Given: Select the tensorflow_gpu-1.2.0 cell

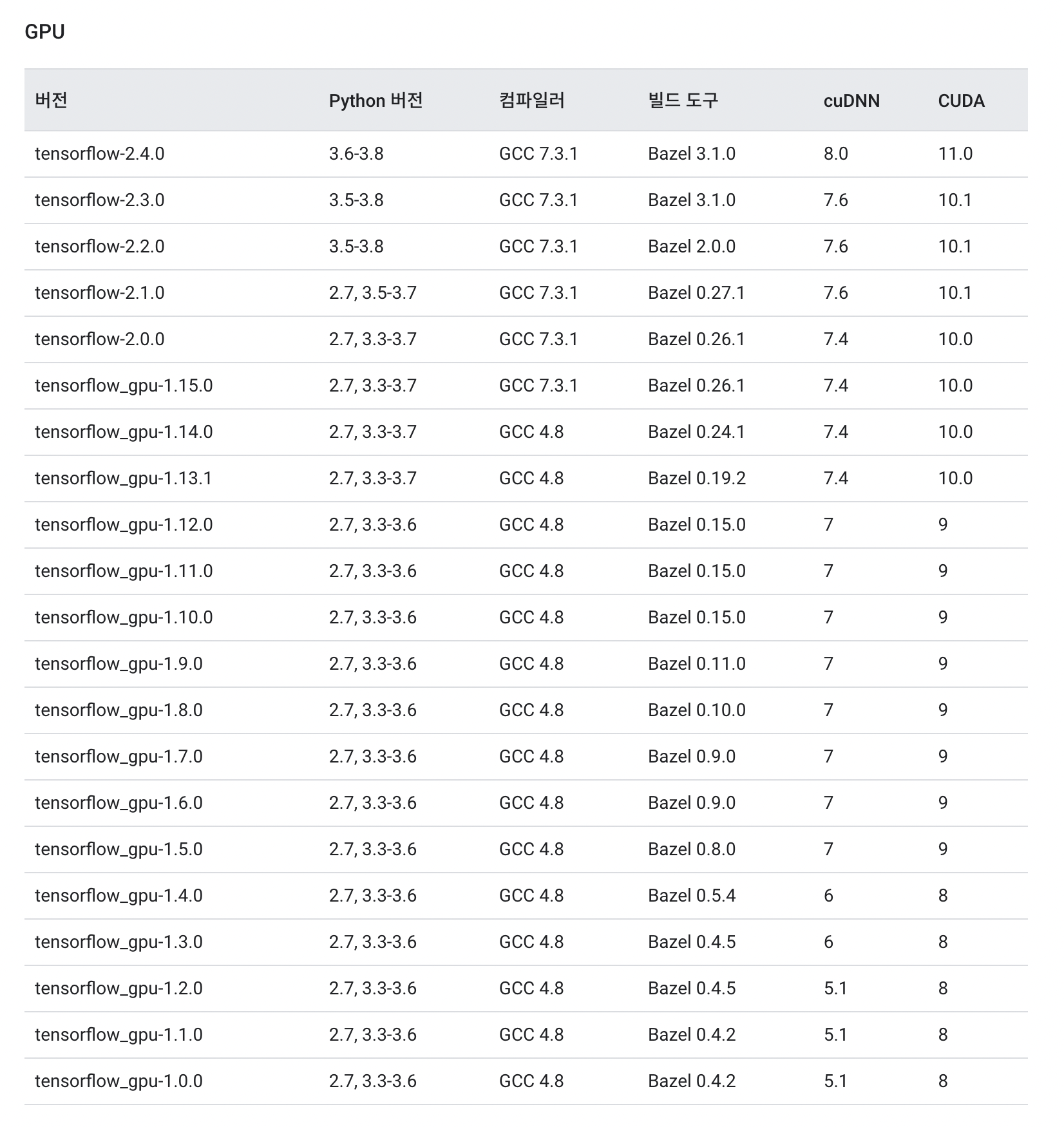Looking at the screenshot, I should point(119,989).
